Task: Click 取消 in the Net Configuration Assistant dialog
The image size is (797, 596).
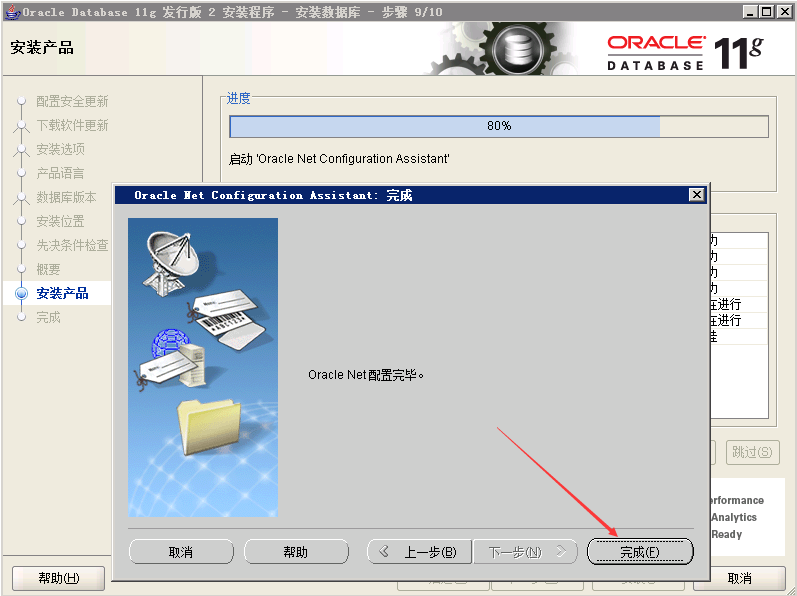Action: pos(181,551)
